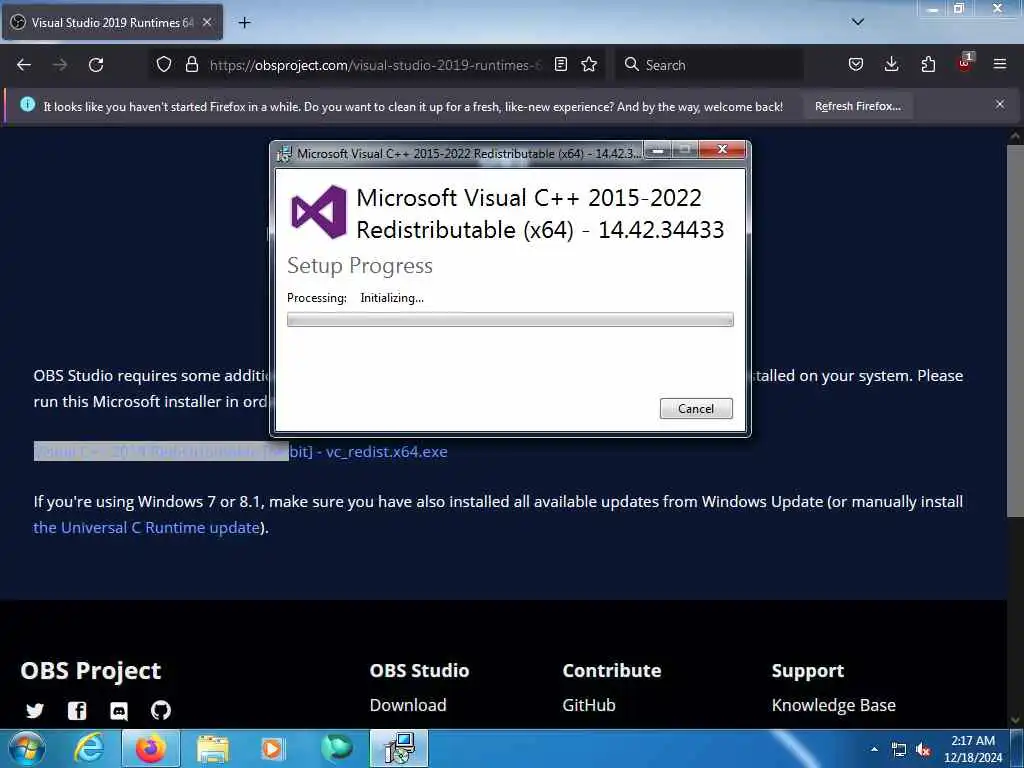
Task: Open the Windows Start orb
Action: (27, 748)
